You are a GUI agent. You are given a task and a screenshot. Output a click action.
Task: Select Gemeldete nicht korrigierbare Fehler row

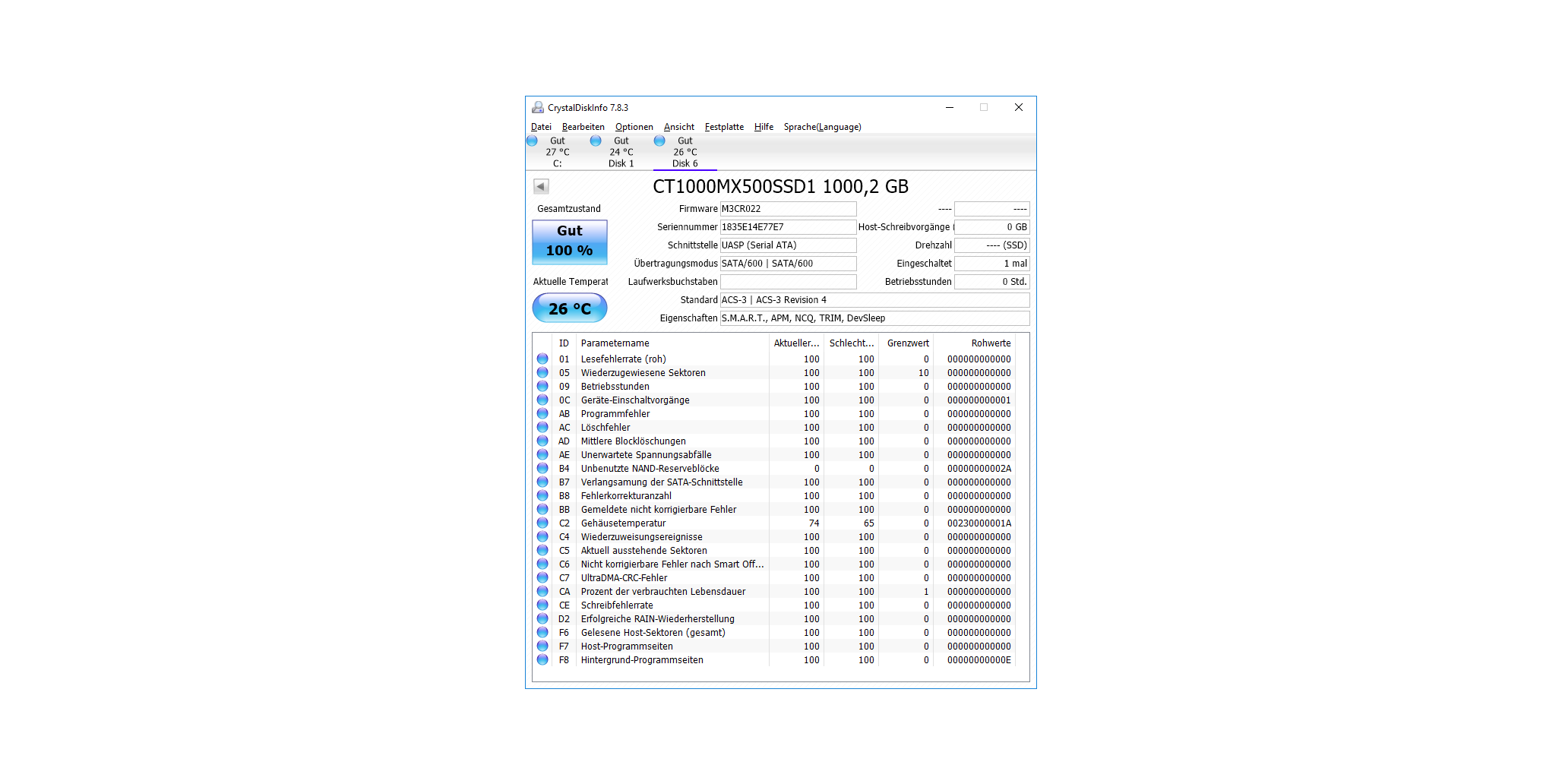775,510
